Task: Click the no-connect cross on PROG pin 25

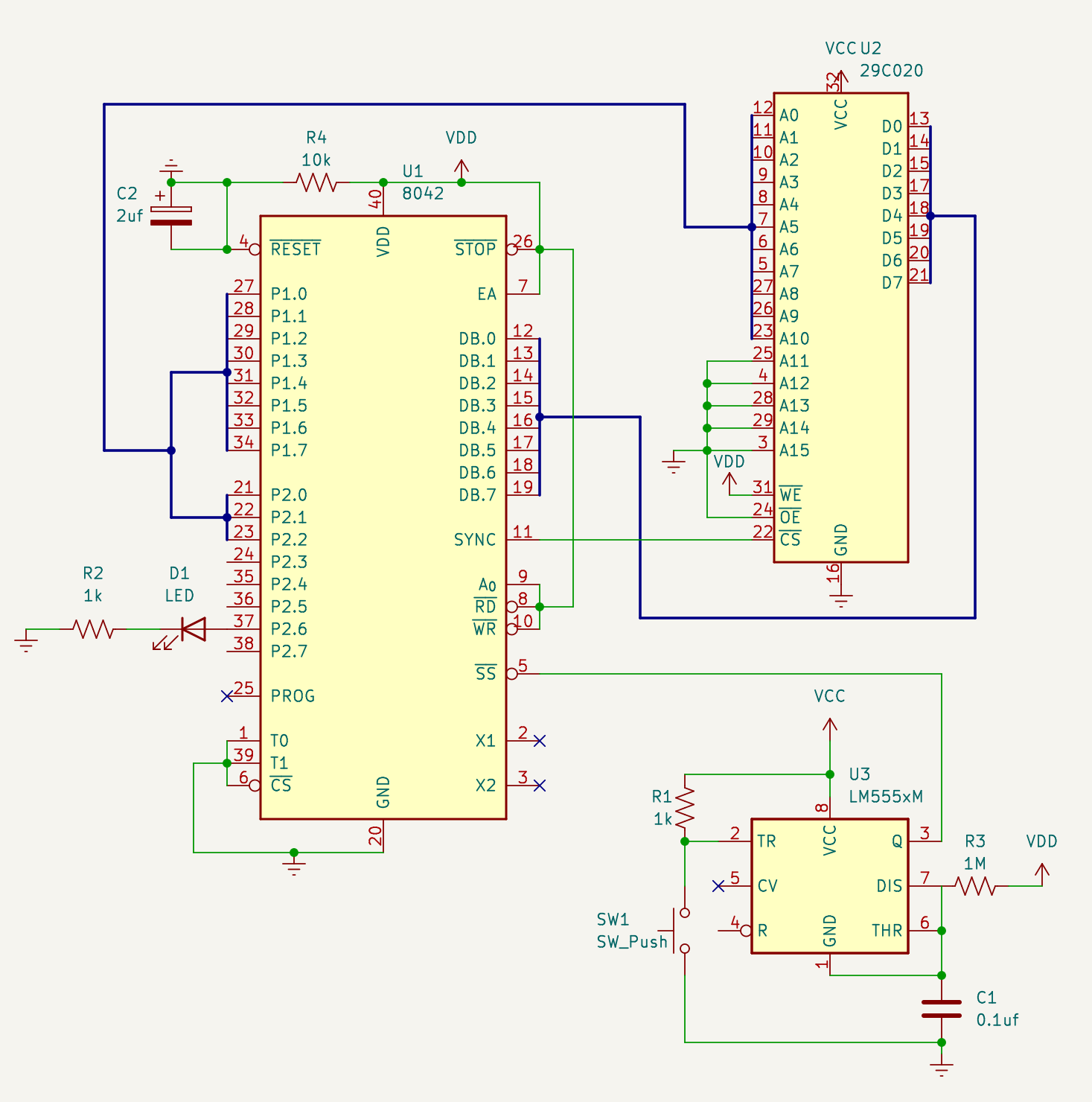Action: [226, 696]
